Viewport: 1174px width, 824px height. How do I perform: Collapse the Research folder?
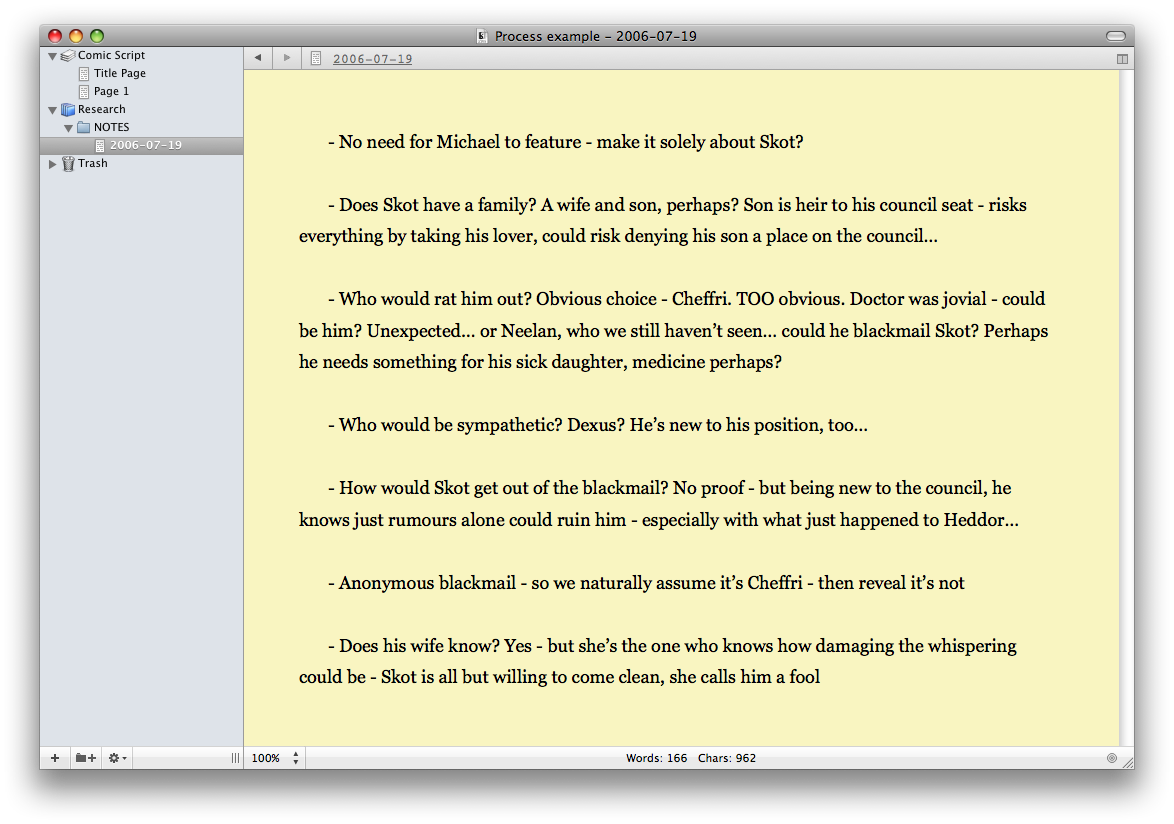[52, 110]
